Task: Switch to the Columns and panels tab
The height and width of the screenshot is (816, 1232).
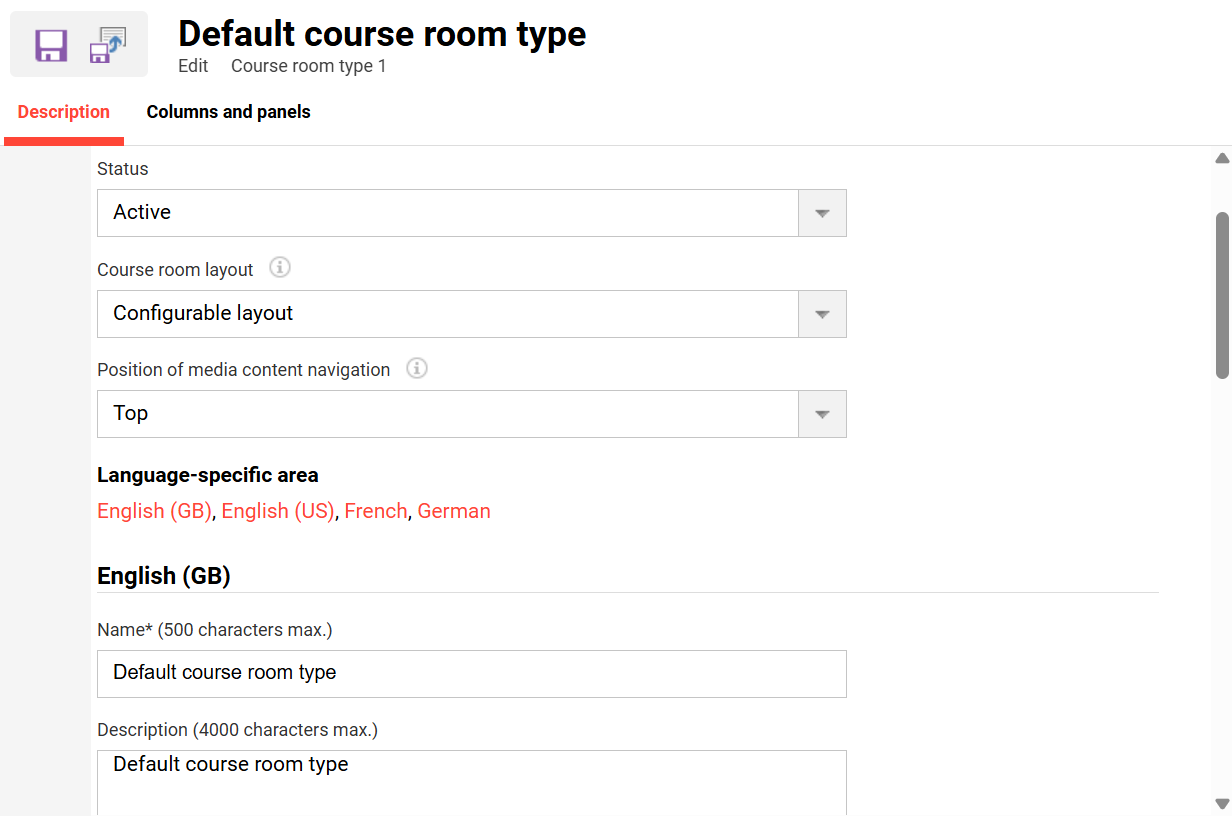Action: click(x=228, y=112)
